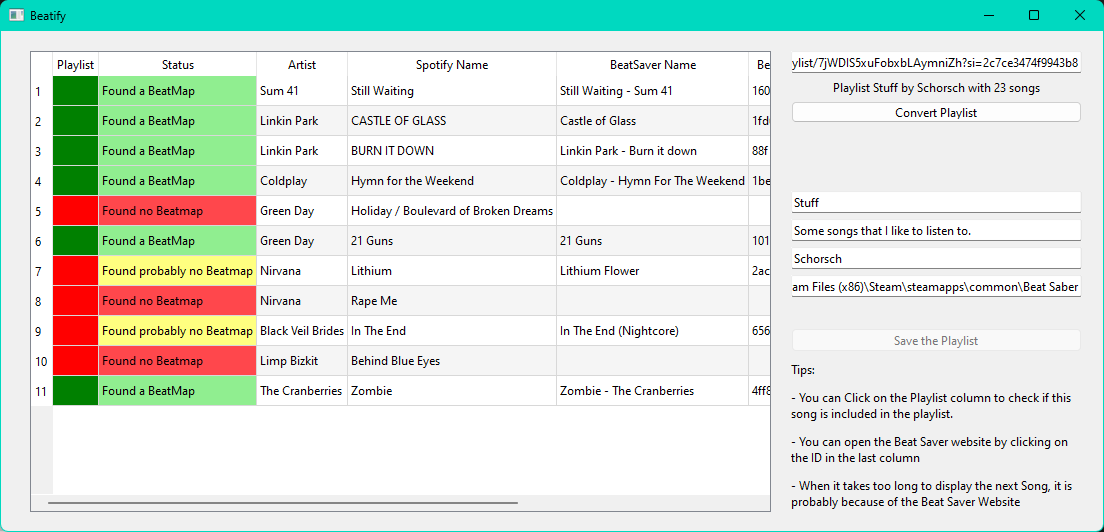Viewport: 1104px width, 532px height.
Task: Click the Playlist column header
Action: [76, 65]
